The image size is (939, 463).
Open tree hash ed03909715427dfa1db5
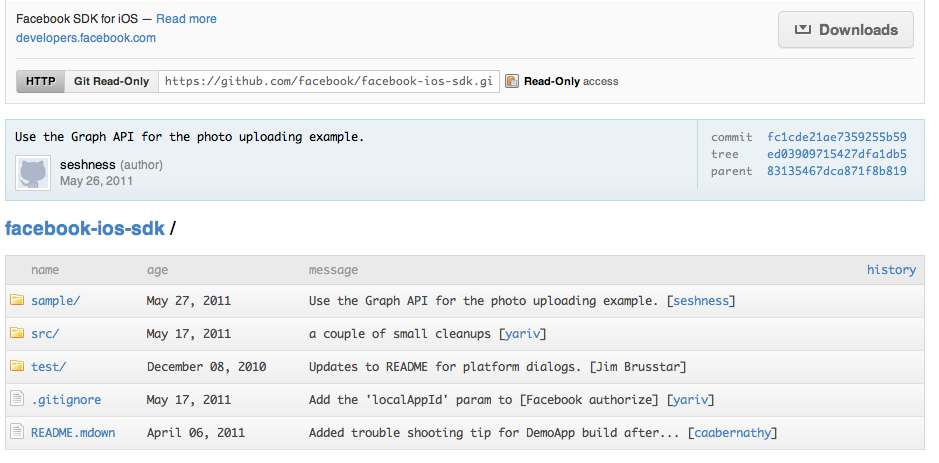[836, 154]
